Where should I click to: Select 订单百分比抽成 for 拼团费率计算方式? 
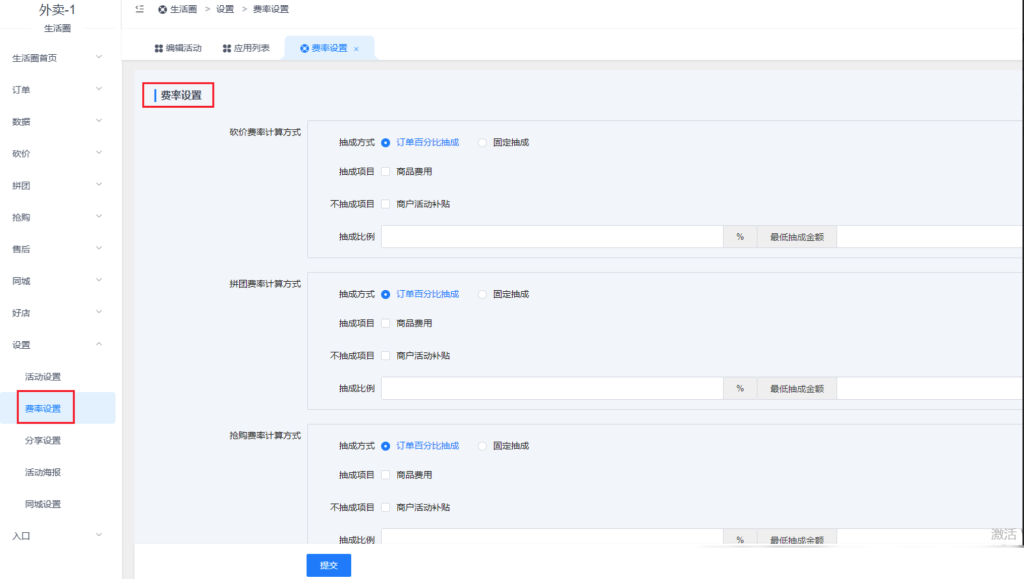(x=386, y=294)
